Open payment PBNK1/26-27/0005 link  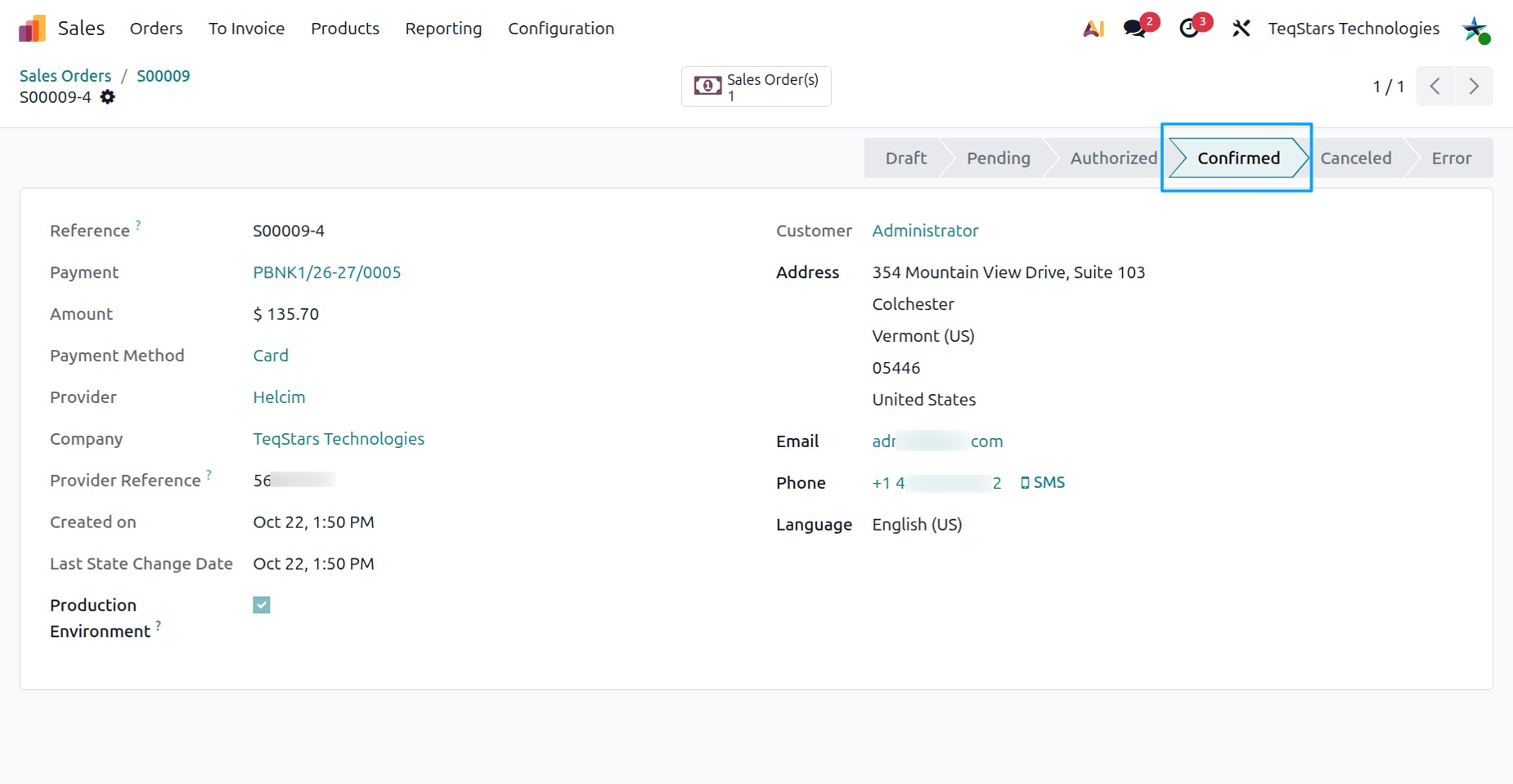click(x=326, y=272)
